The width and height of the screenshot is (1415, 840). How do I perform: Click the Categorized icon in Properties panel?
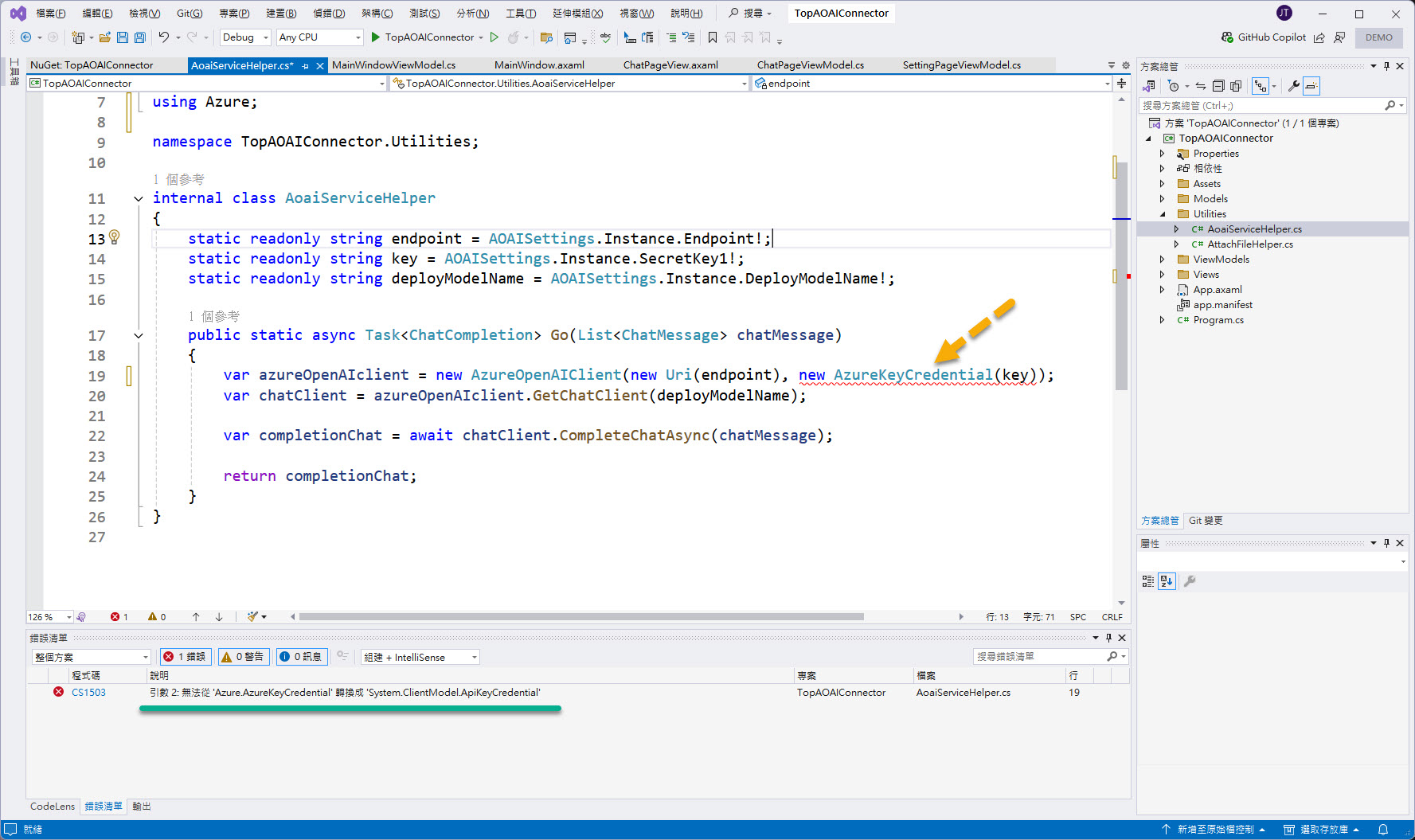tap(1147, 581)
